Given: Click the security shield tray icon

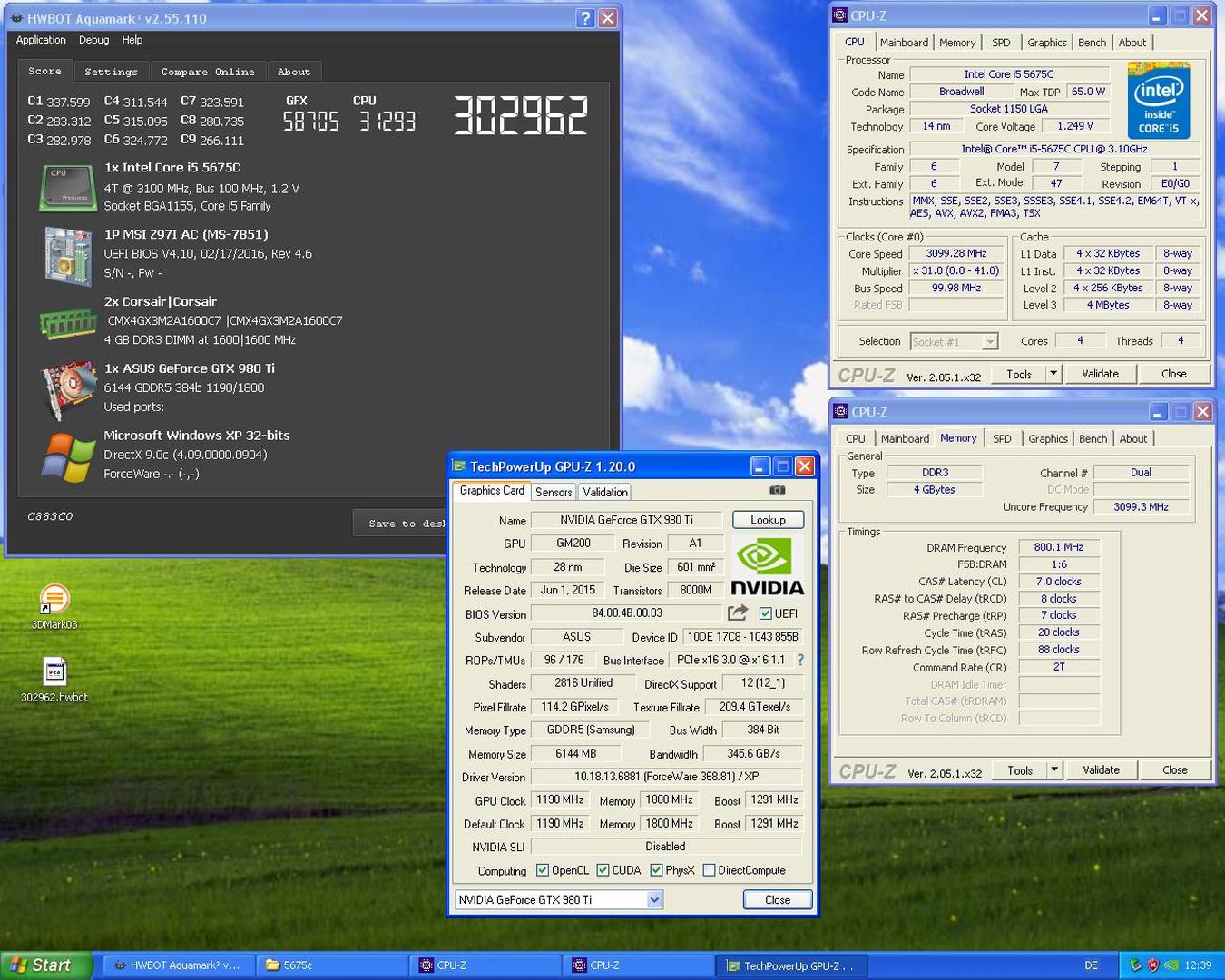Looking at the screenshot, I should 1152,965.
